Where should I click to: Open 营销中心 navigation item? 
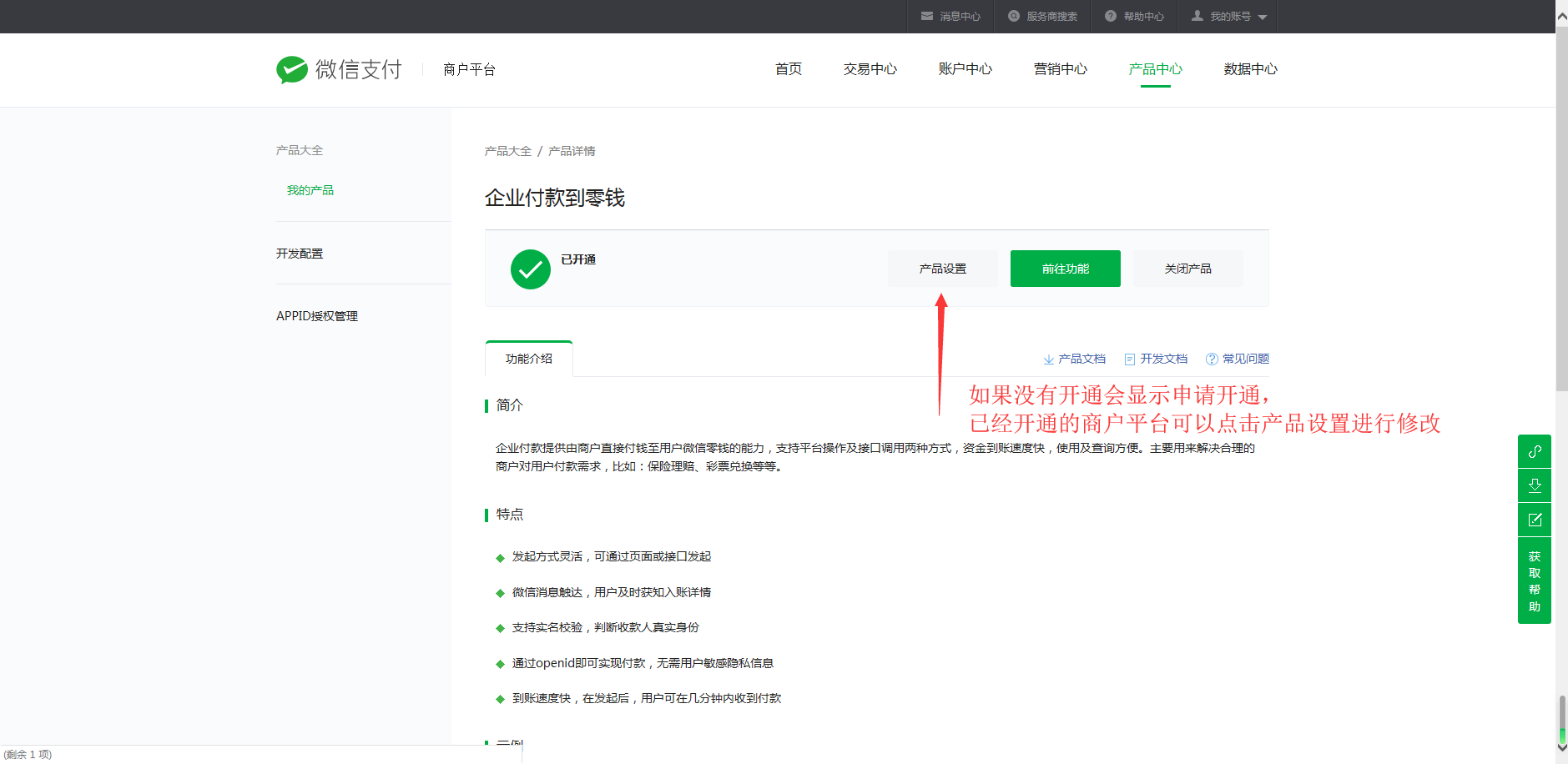tap(1060, 69)
